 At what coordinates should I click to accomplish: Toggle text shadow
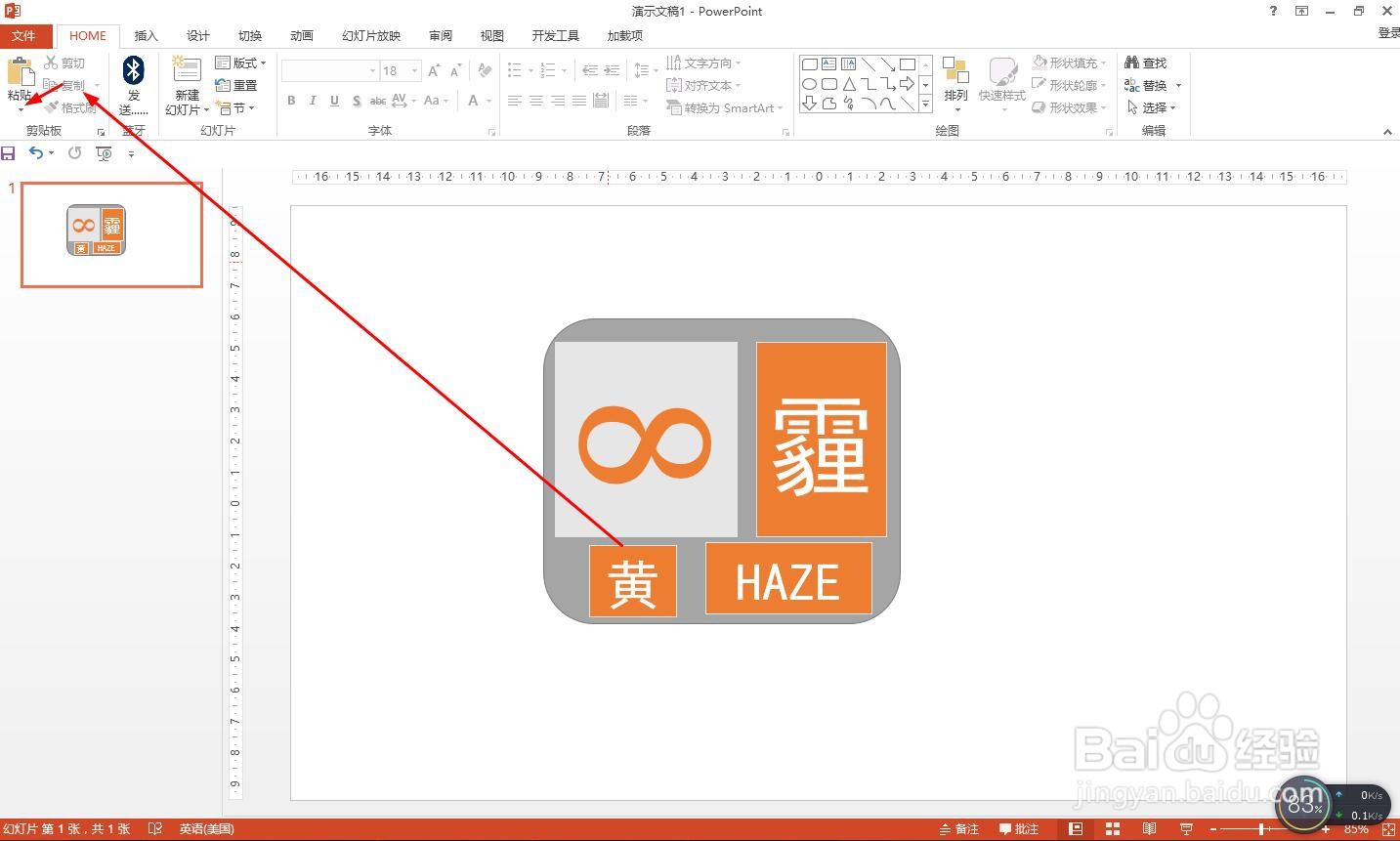pyautogui.click(x=357, y=101)
